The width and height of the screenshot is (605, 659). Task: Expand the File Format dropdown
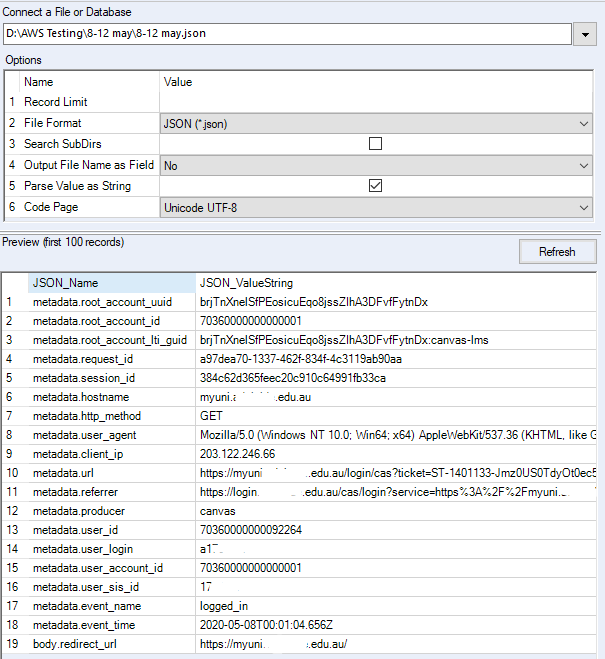(x=584, y=123)
